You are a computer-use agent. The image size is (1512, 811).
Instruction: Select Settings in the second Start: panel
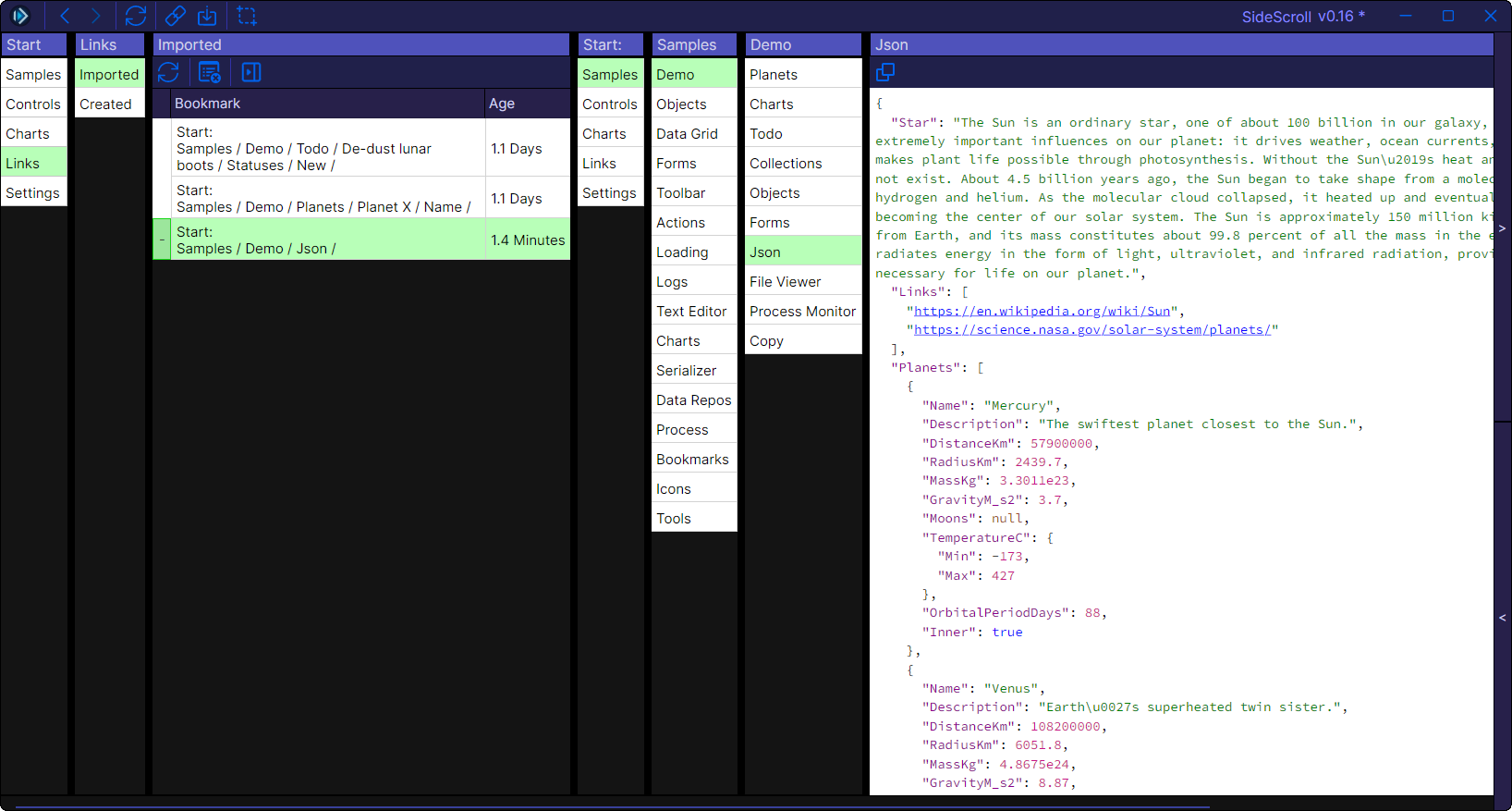[x=610, y=193]
